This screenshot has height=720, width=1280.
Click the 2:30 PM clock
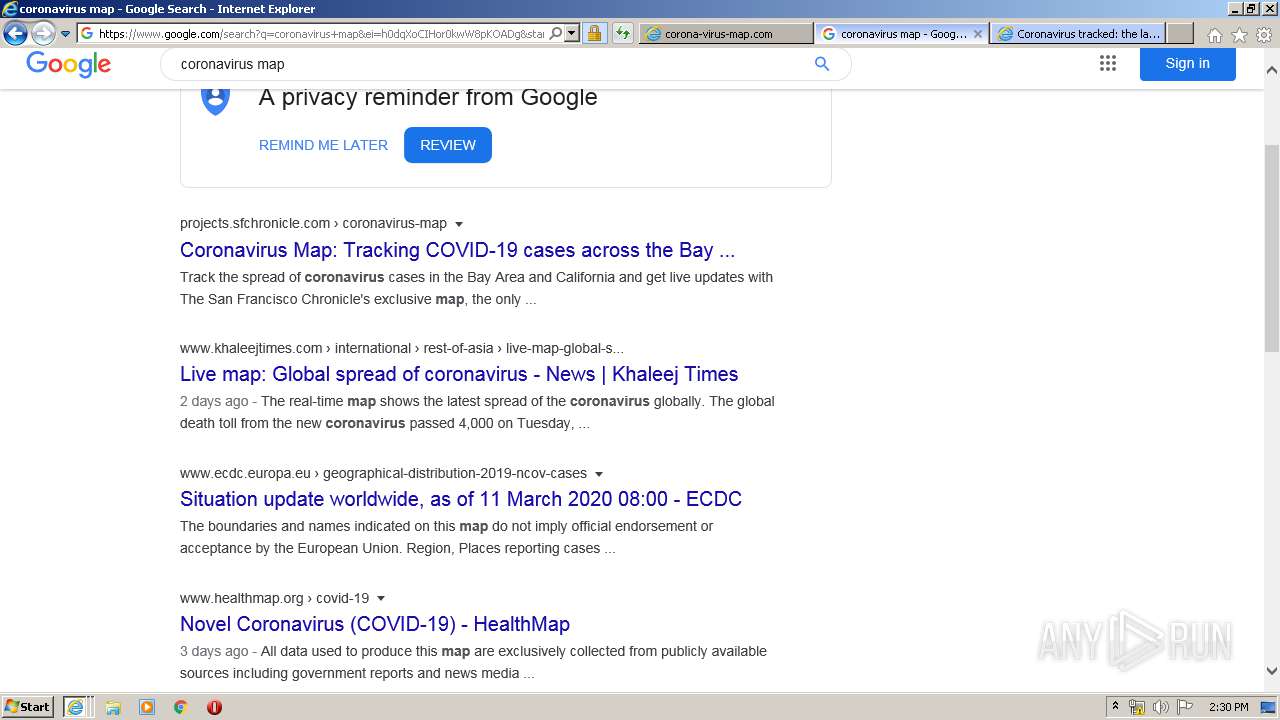[1229, 707]
